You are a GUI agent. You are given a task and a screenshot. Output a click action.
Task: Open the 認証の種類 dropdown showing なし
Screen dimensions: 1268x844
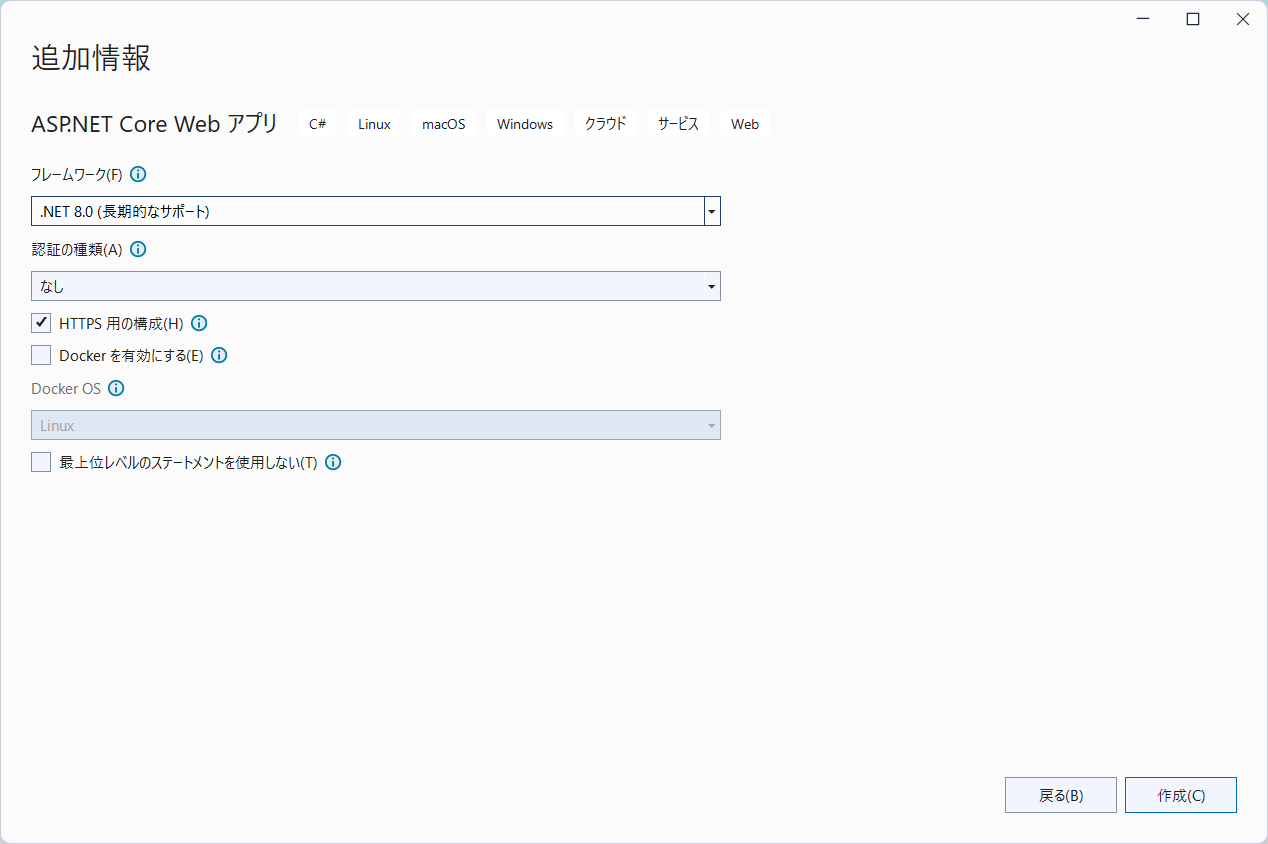tap(376, 286)
